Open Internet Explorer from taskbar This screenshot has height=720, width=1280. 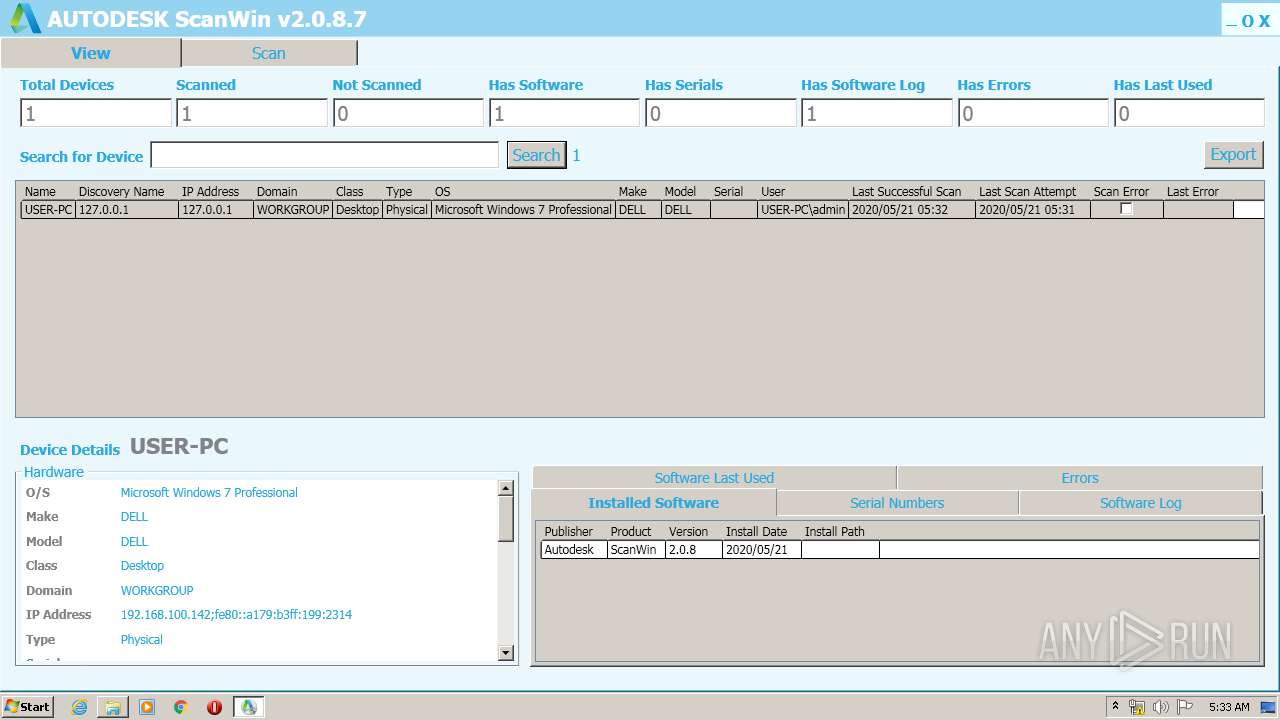click(x=79, y=707)
